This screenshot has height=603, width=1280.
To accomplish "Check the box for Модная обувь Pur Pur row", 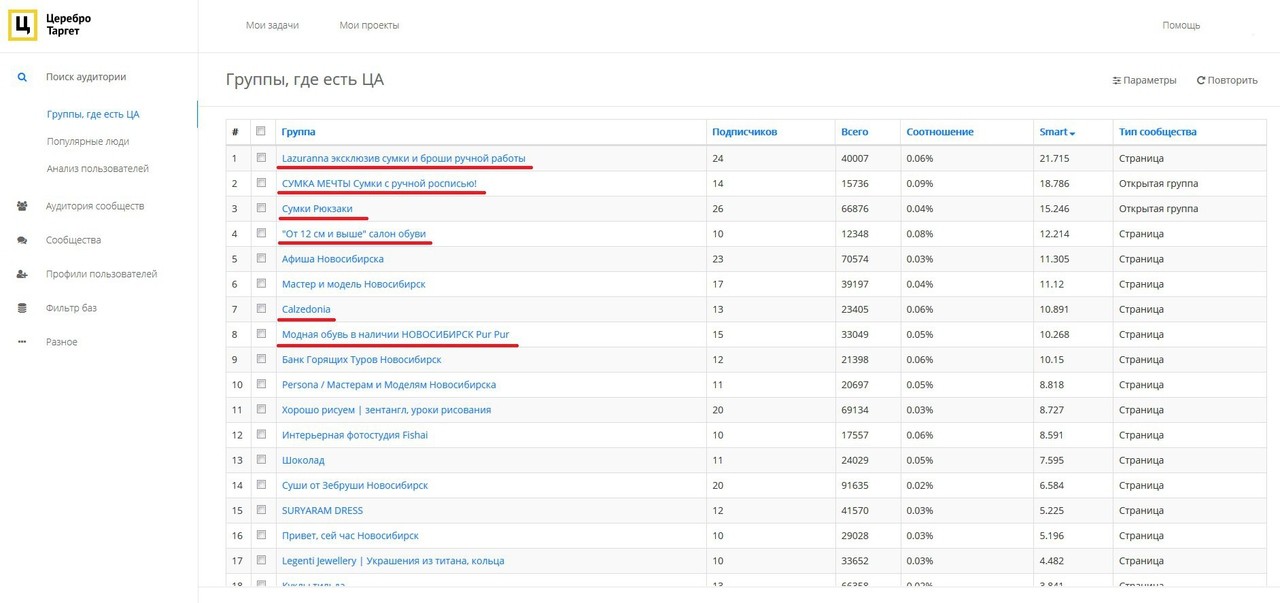I will pos(261,333).
